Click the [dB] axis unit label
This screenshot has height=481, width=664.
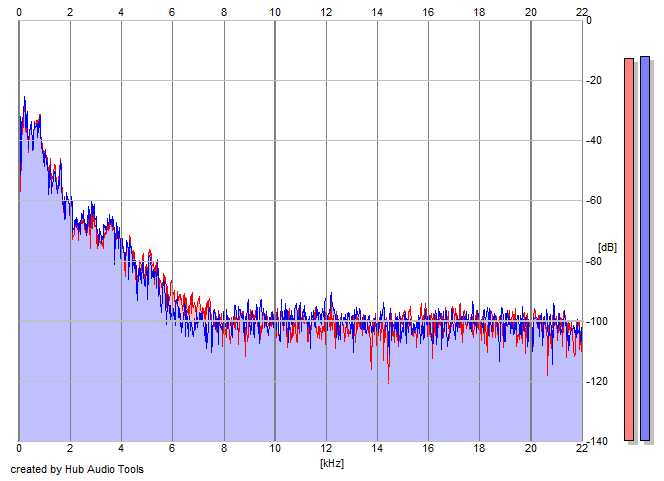coord(607,247)
